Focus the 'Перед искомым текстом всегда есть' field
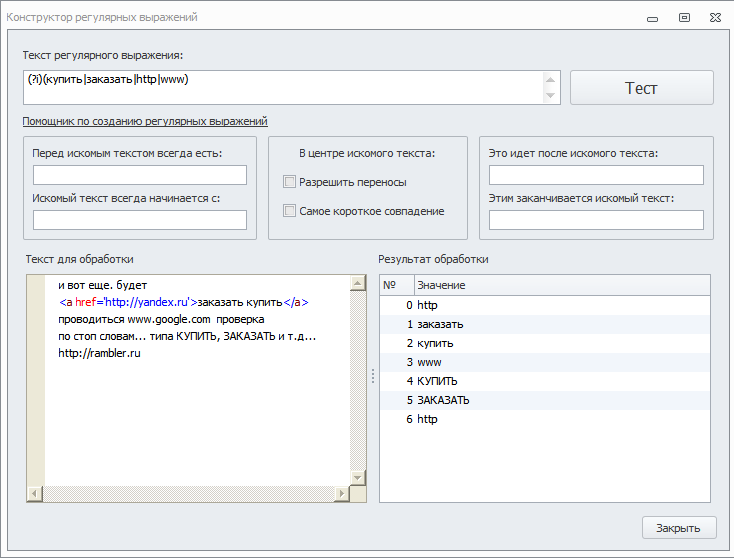This screenshot has width=734, height=558. point(140,176)
